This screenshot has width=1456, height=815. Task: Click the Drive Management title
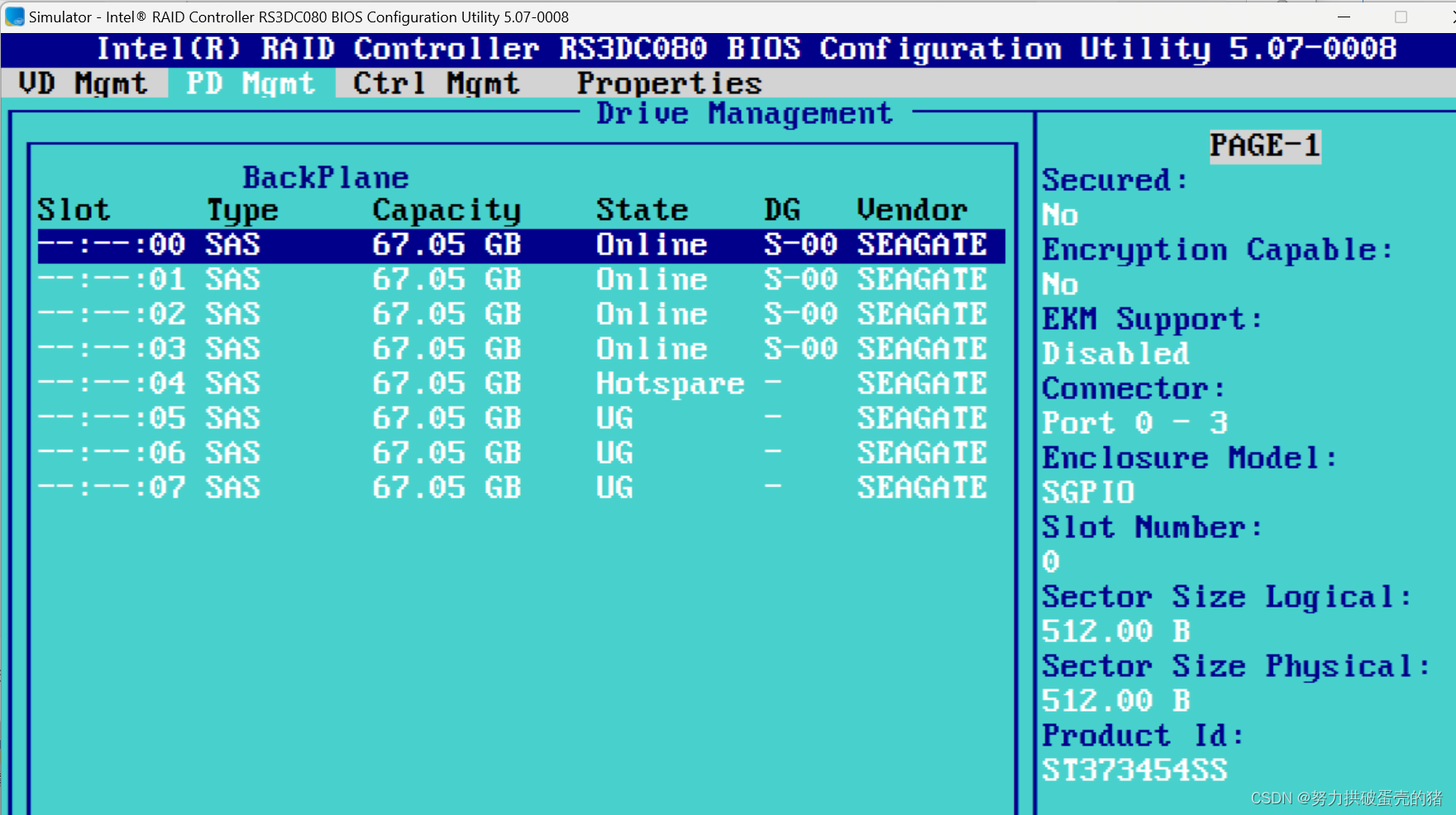coord(744,113)
